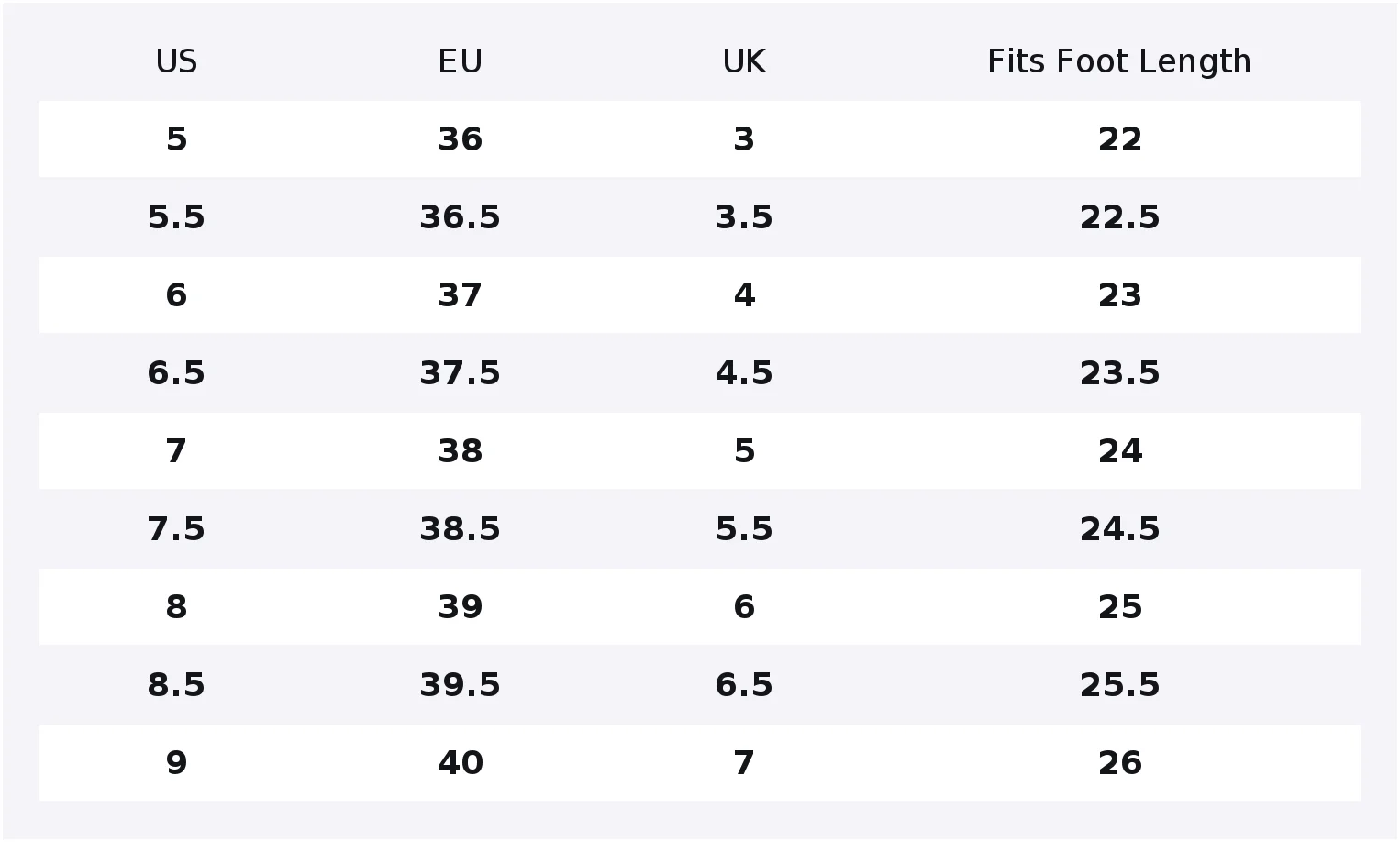Select UK size 6 cell

click(744, 607)
